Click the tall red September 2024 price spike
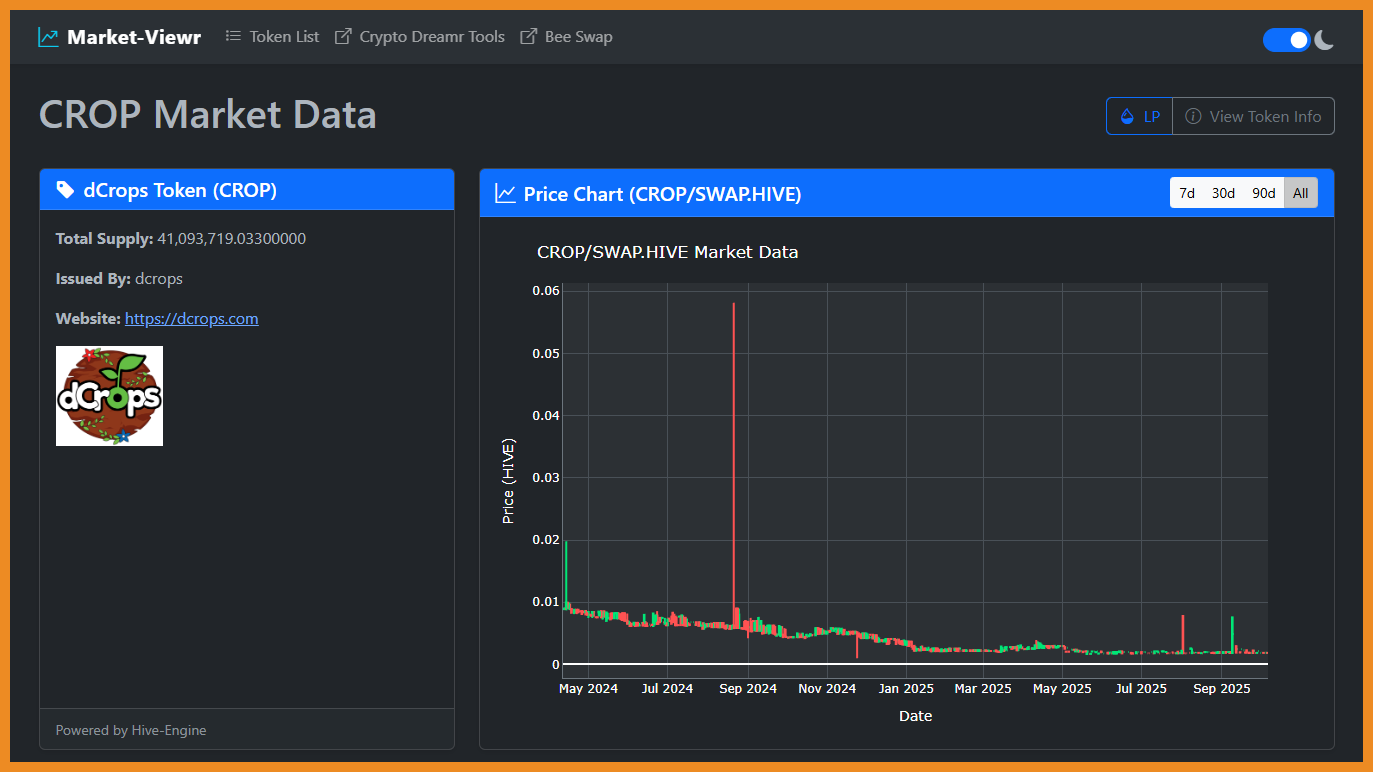Screen dimensions: 1373x772 click(x=734, y=450)
